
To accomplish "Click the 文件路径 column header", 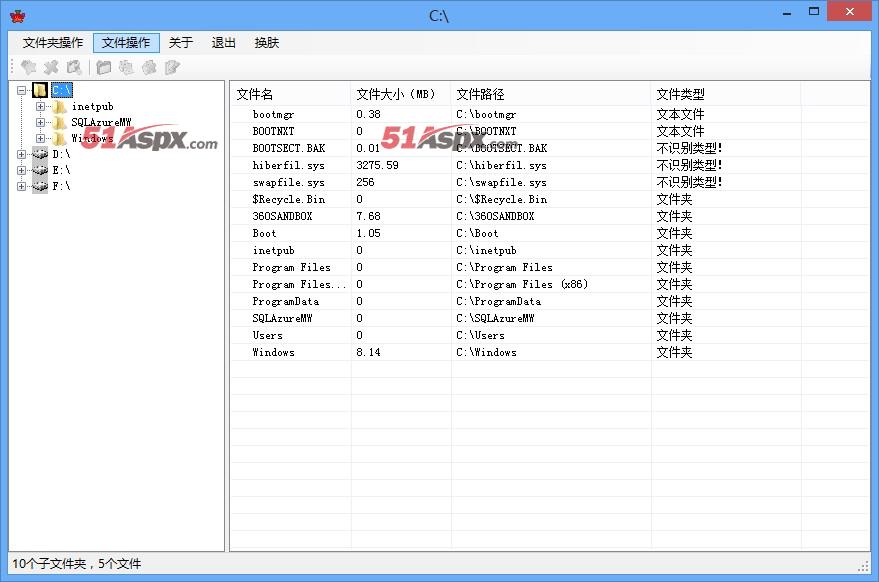I will (x=551, y=94).
